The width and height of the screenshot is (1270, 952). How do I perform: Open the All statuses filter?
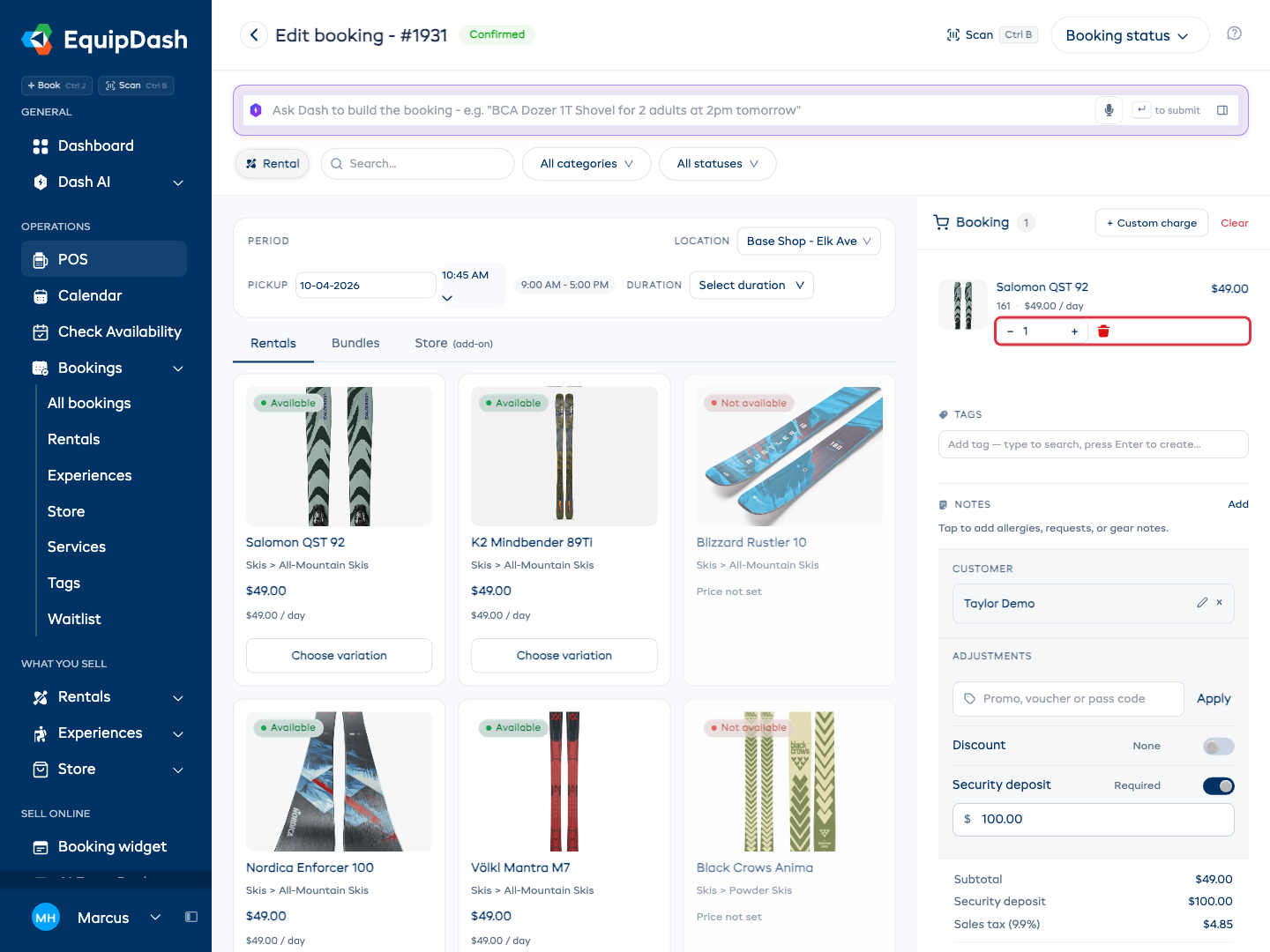[718, 164]
